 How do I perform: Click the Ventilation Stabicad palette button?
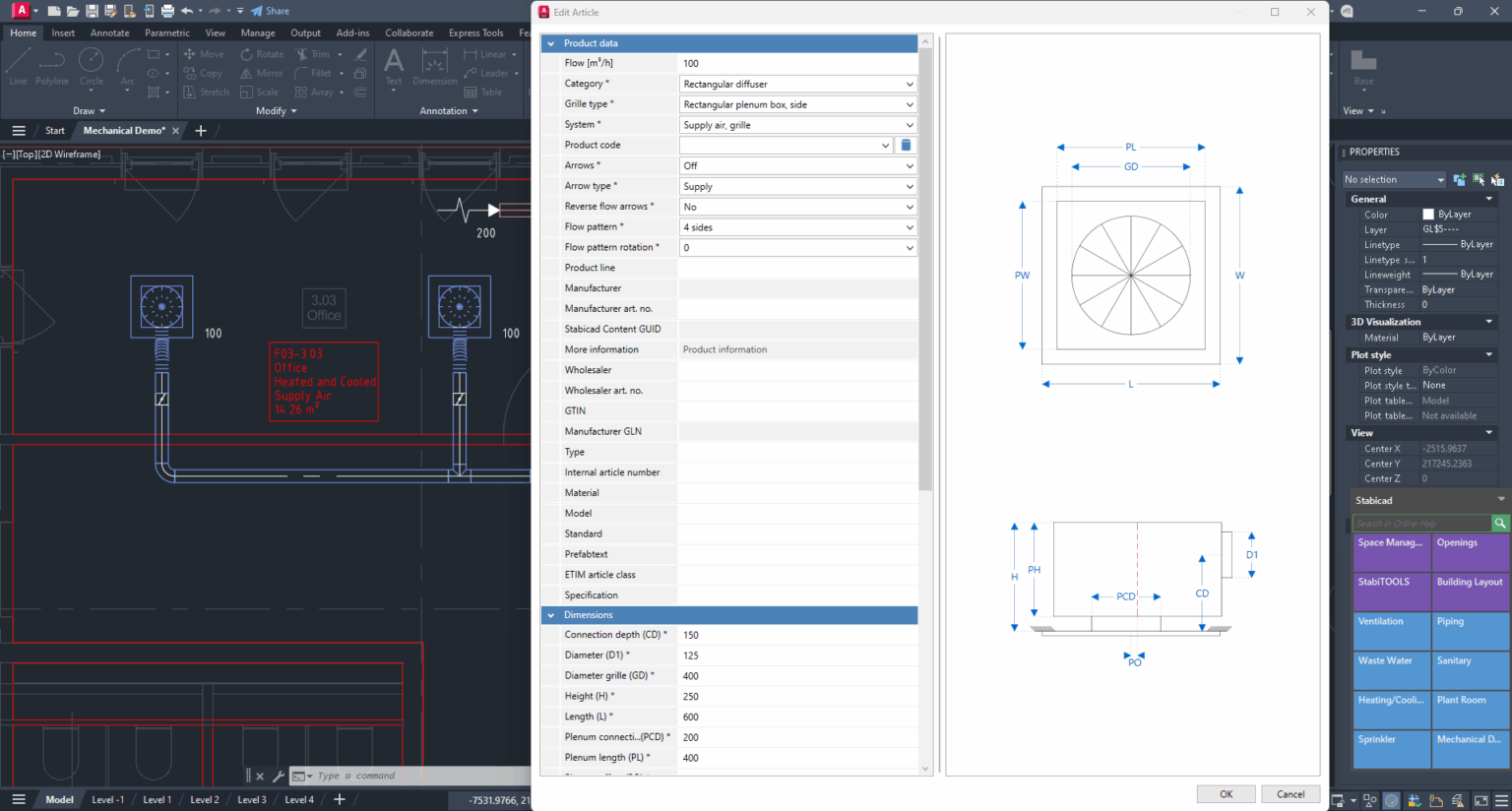coord(1392,632)
